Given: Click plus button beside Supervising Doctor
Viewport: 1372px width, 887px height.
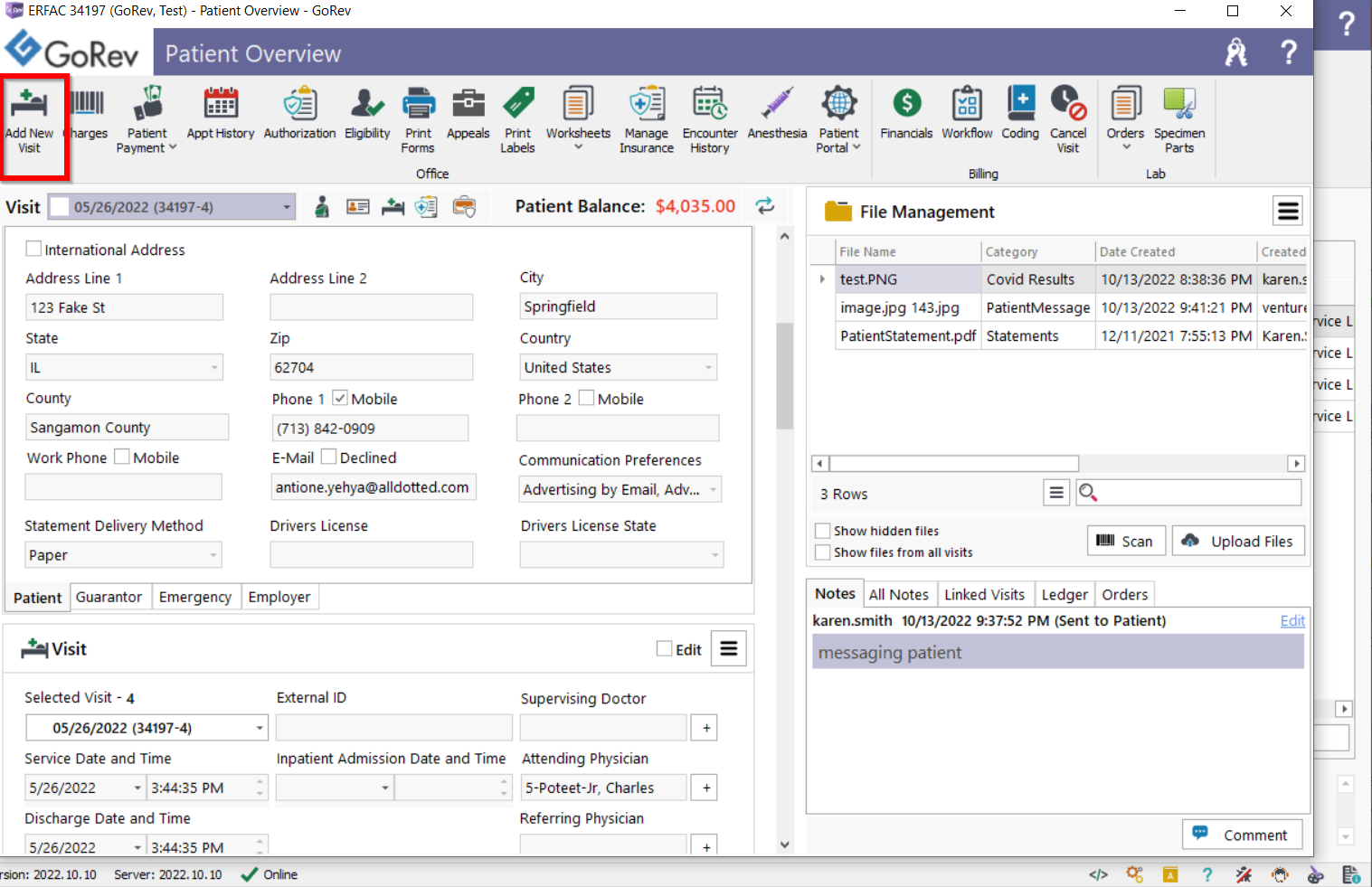Looking at the screenshot, I should coord(705,728).
